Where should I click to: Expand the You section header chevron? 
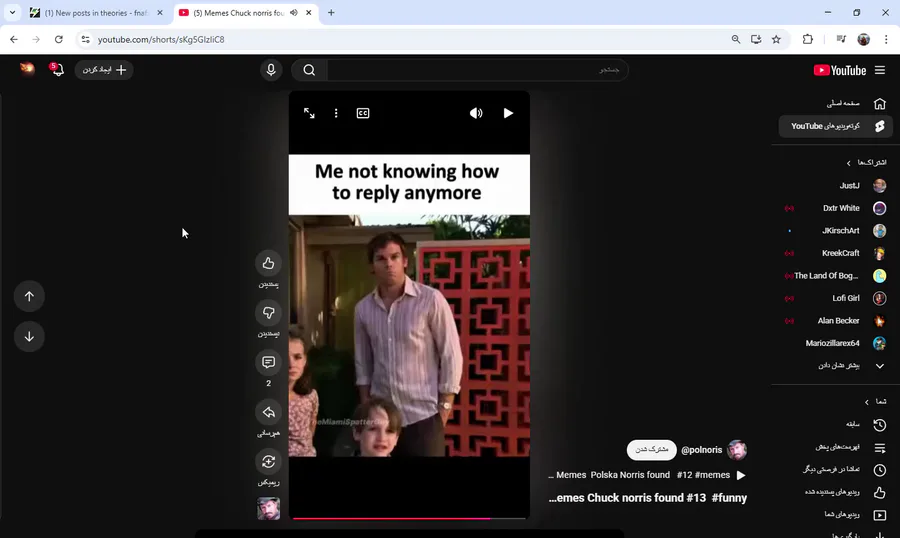click(x=867, y=402)
